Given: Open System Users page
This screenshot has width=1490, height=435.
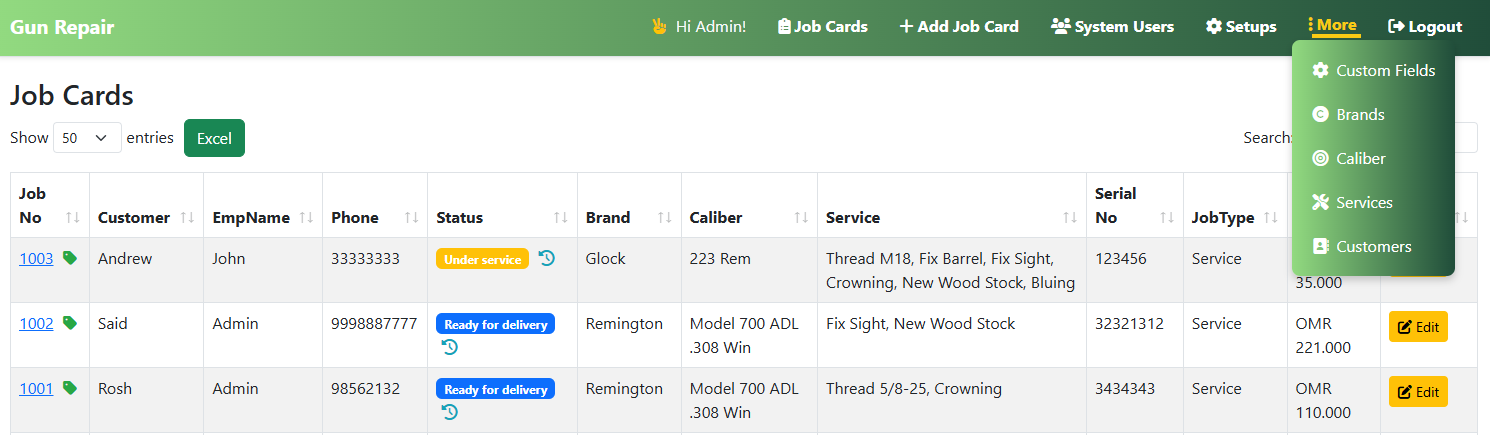Looking at the screenshot, I should pyautogui.click(x=1112, y=26).
